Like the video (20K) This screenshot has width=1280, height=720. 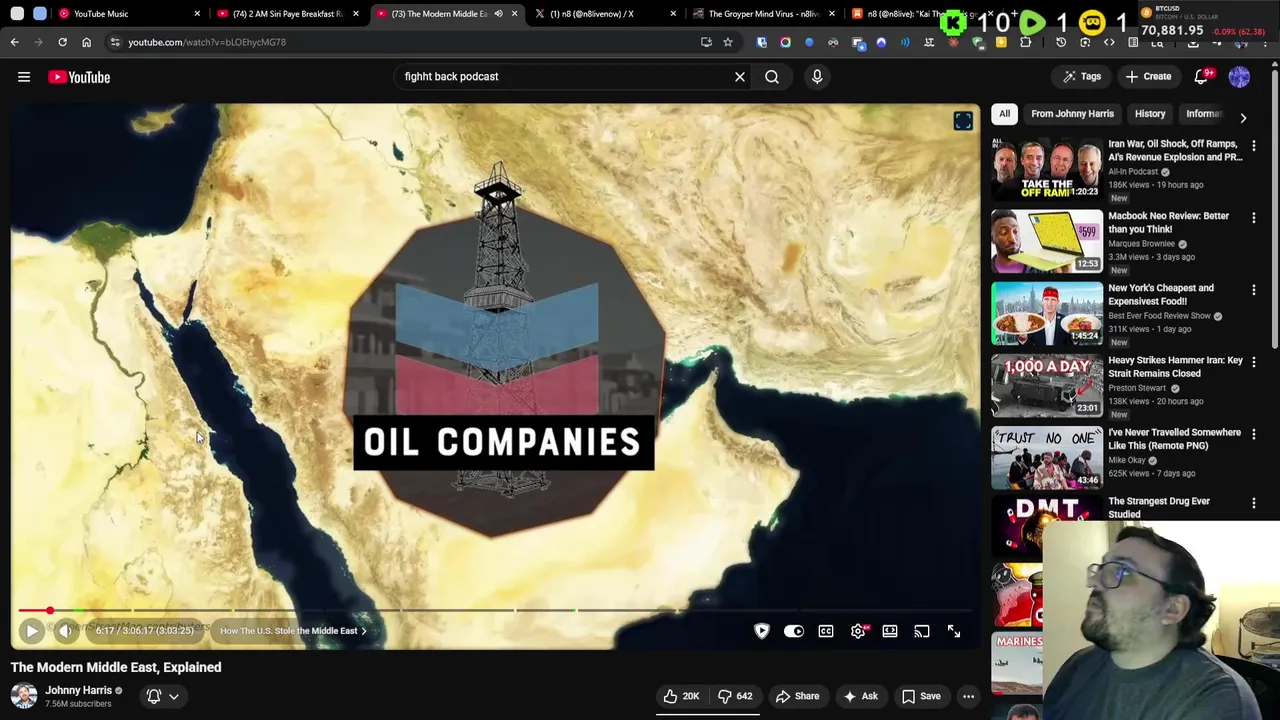pyautogui.click(x=682, y=696)
